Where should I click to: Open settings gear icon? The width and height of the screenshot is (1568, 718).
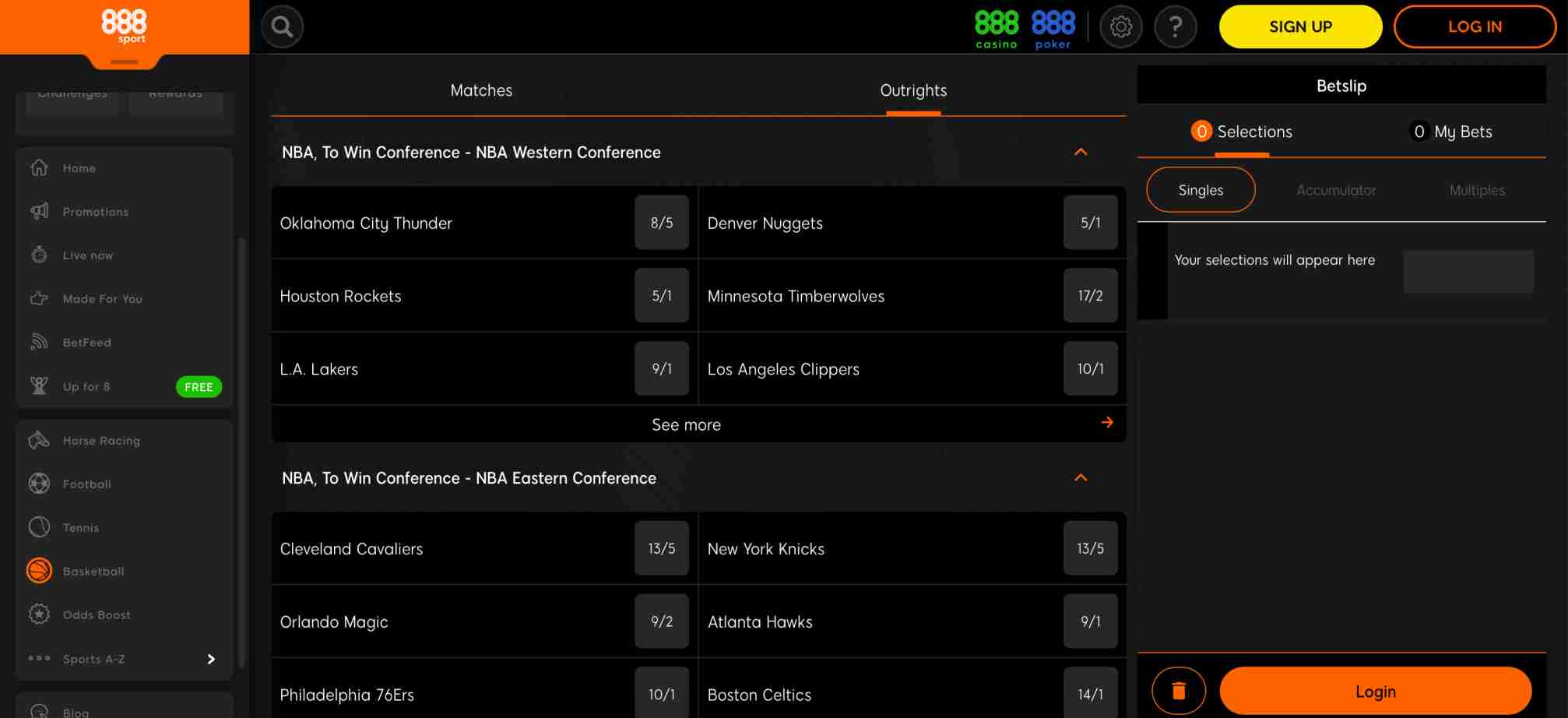click(x=1121, y=27)
